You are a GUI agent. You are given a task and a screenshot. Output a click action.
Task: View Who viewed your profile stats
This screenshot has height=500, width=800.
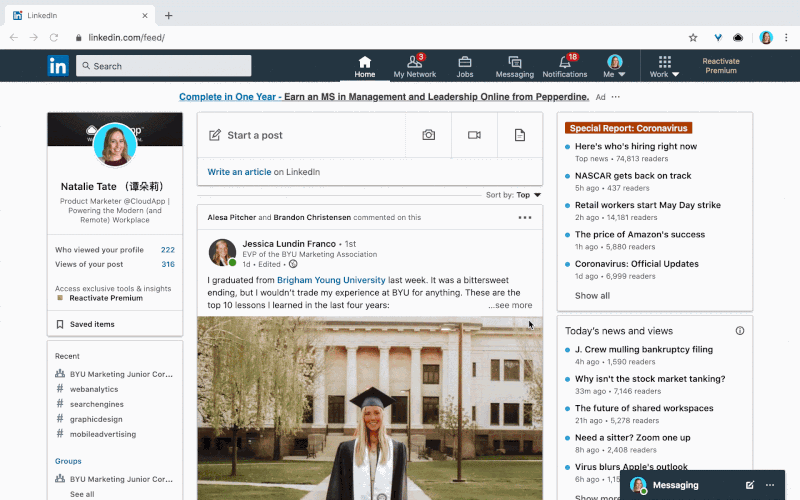[x=115, y=249]
